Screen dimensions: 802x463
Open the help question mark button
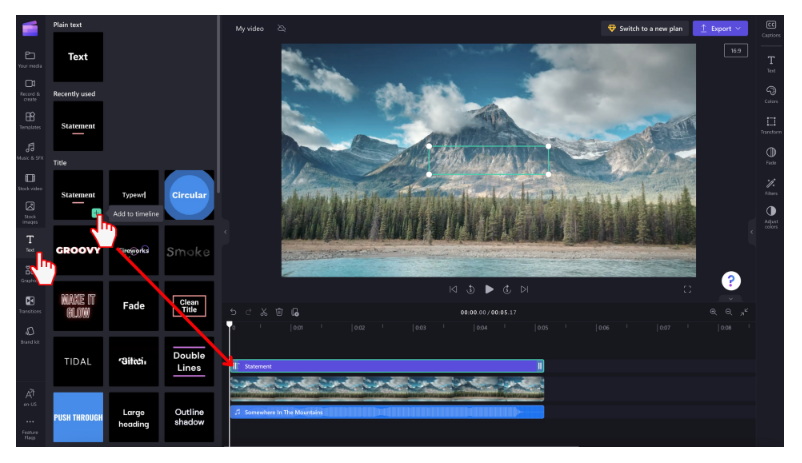731,281
